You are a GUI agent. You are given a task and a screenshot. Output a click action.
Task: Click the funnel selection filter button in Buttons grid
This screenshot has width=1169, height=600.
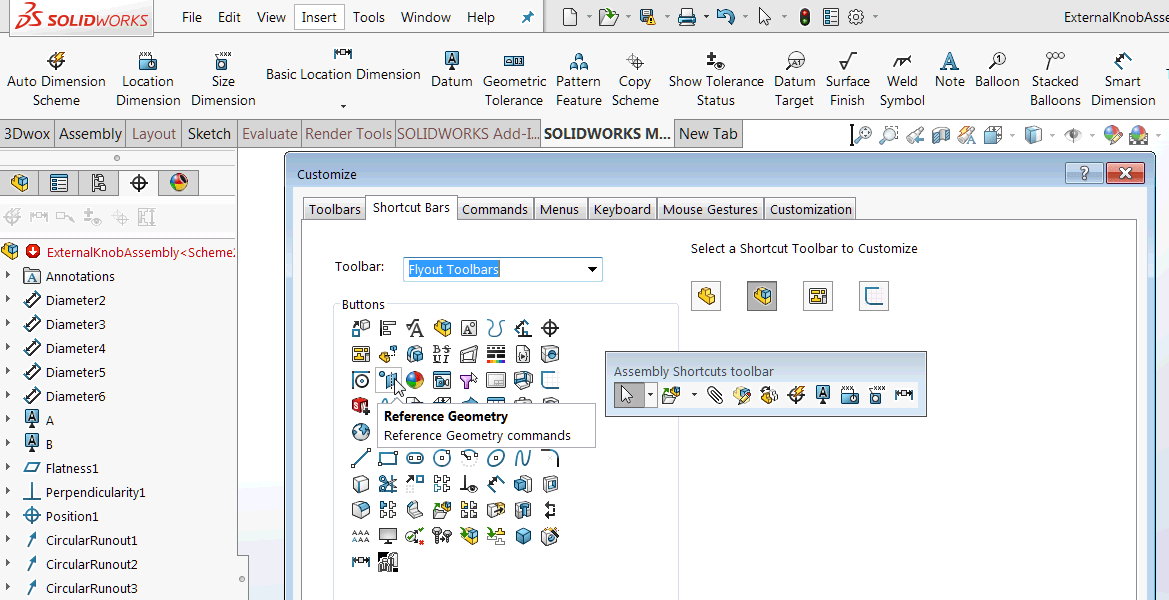pyautogui.click(x=468, y=380)
